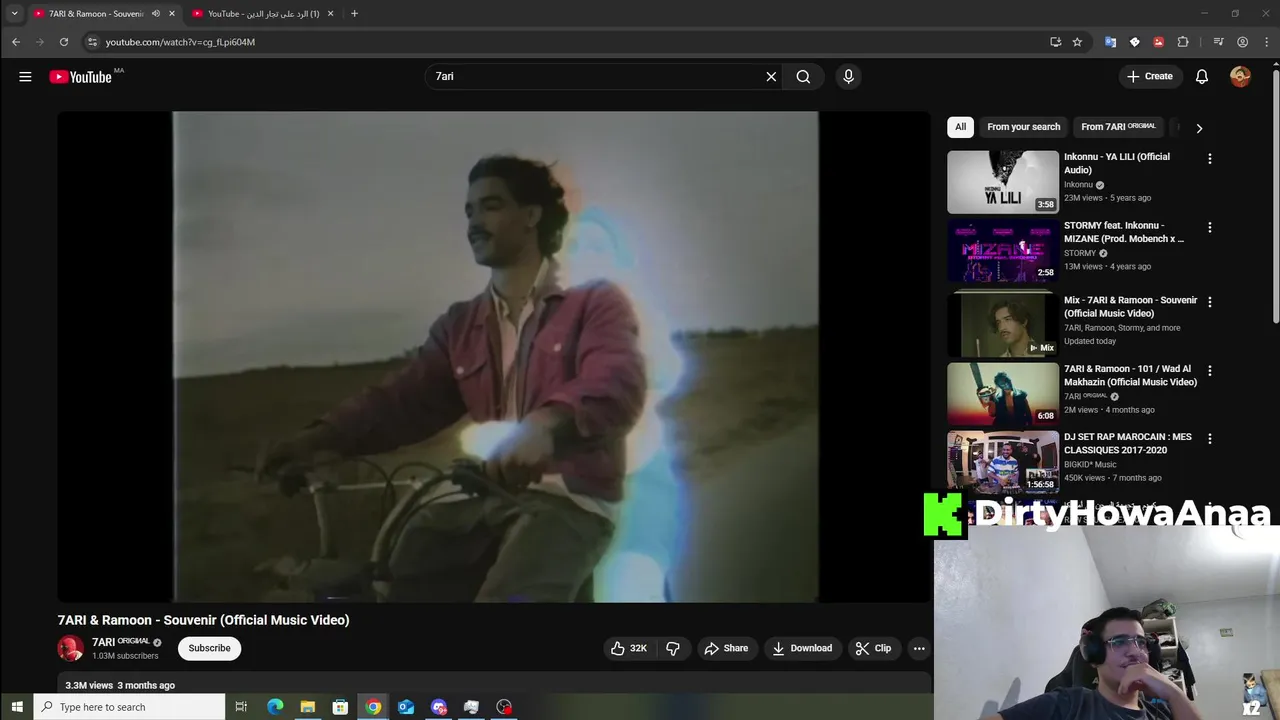Select the From 7ARI chip
Viewport: 1280px width, 720px height.
(1118, 127)
